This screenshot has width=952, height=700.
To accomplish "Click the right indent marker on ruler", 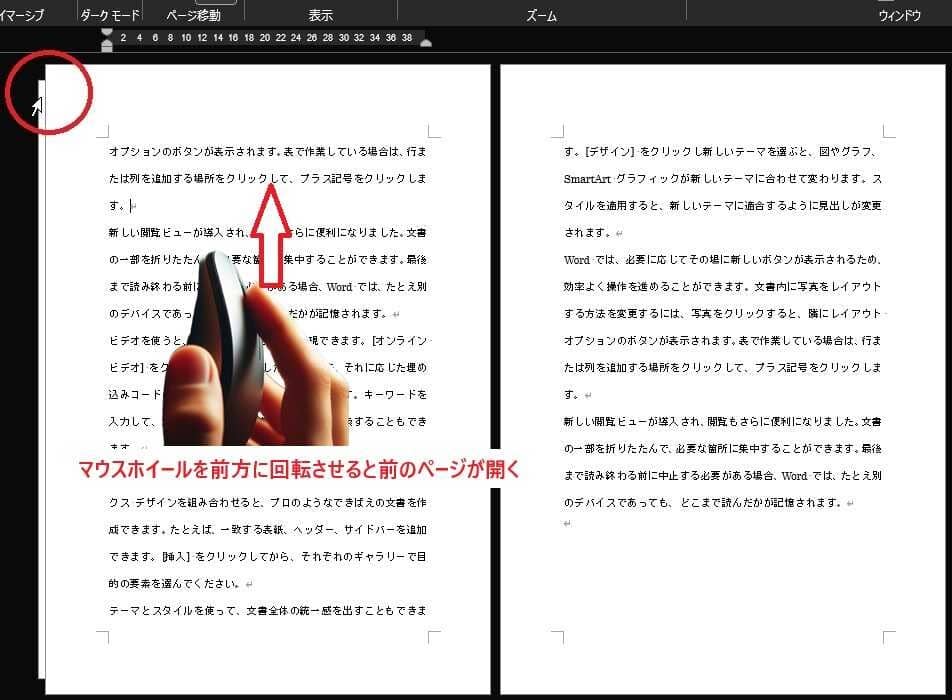I will (426, 42).
